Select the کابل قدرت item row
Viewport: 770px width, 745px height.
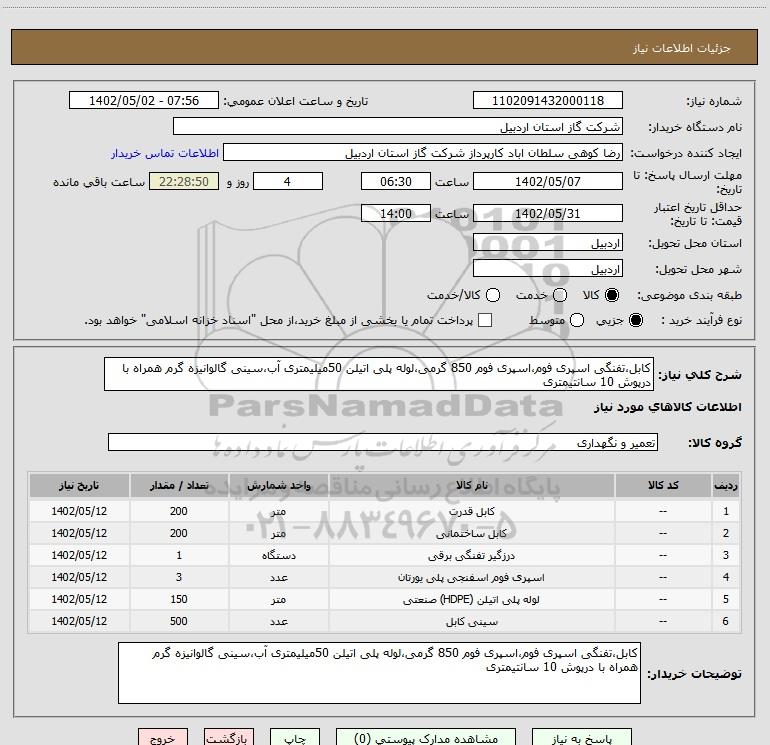tap(385, 511)
